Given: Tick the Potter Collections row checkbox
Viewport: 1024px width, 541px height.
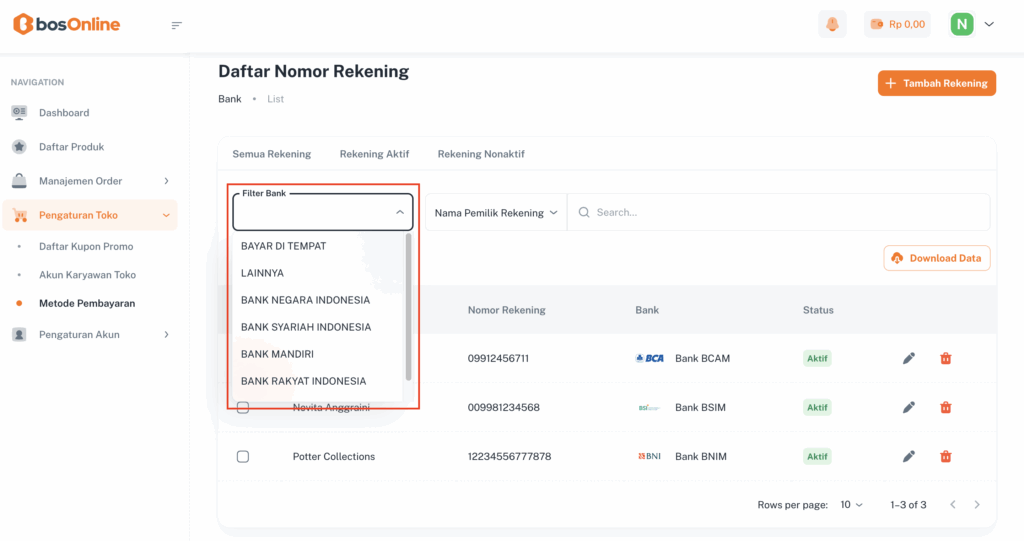Looking at the screenshot, I should [x=243, y=456].
